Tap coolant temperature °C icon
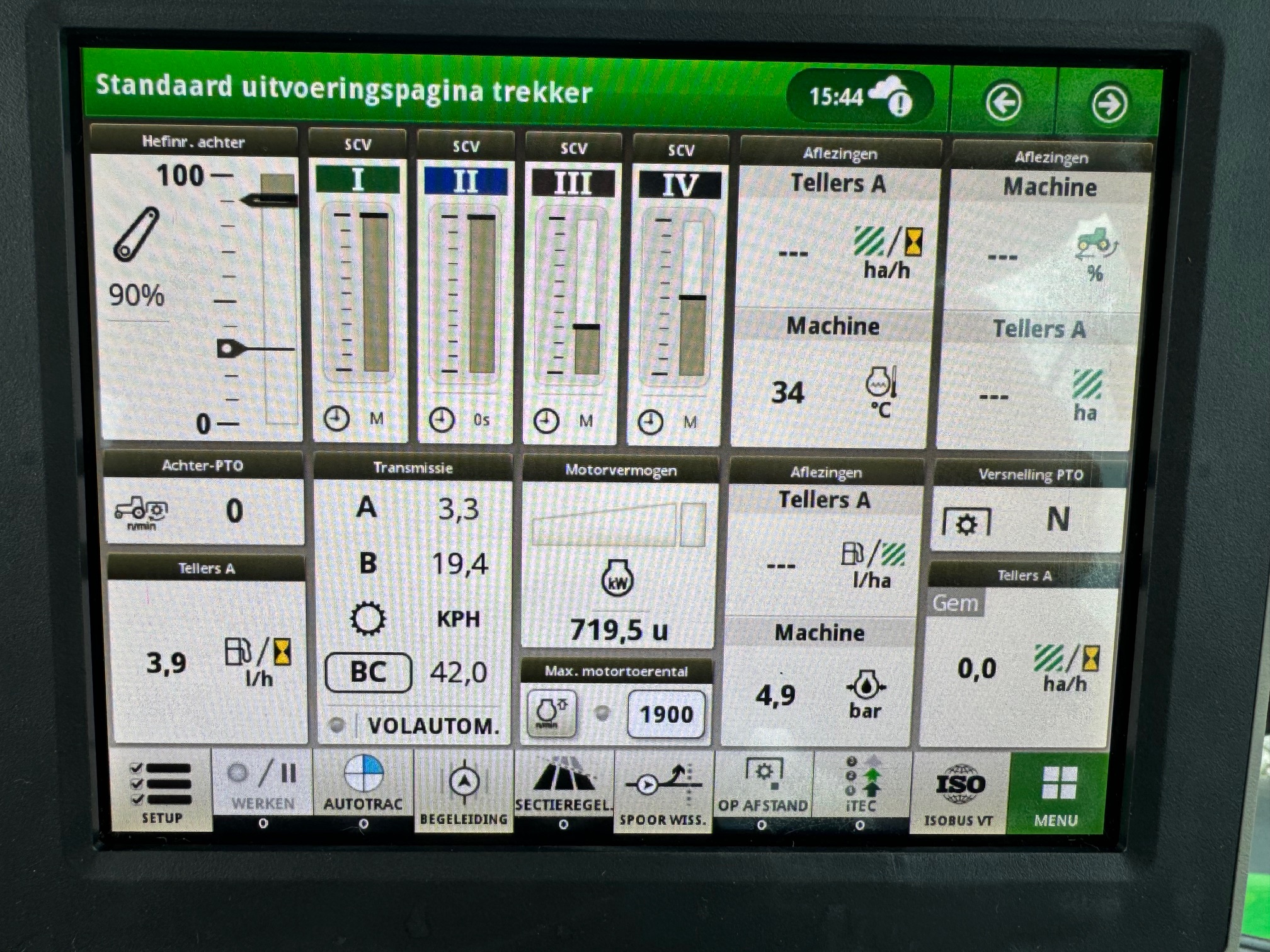This screenshot has height=952, width=1270. 881,391
